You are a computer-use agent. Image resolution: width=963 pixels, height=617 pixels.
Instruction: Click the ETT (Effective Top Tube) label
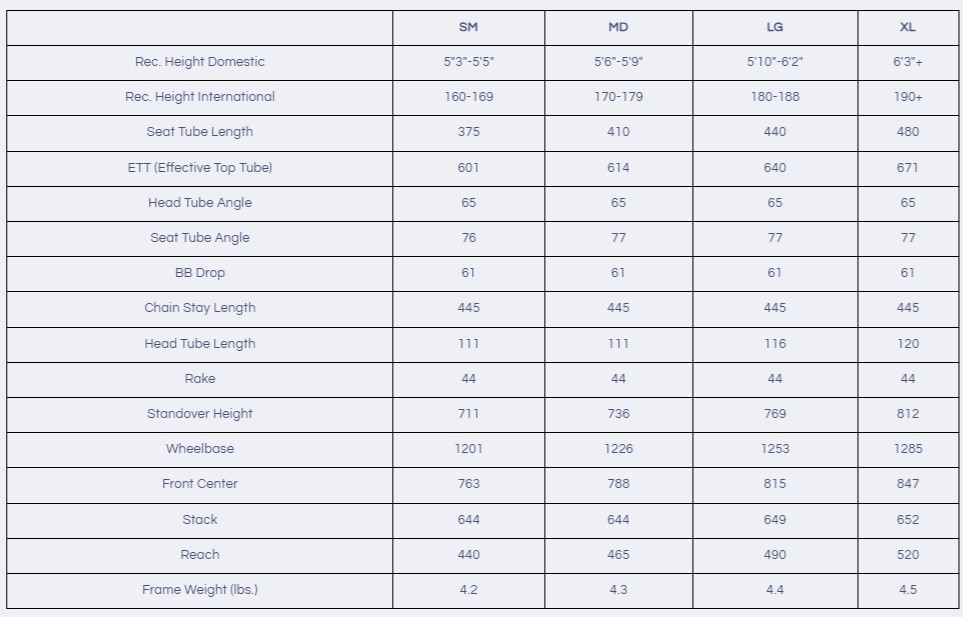coord(200,168)
